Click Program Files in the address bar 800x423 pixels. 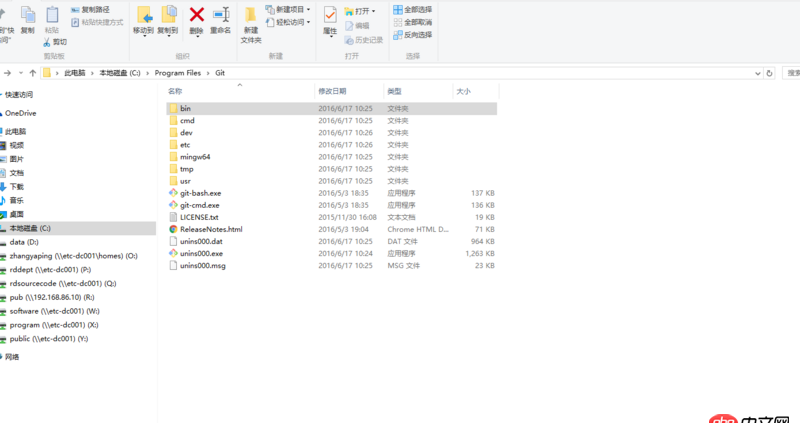(178, 73)
